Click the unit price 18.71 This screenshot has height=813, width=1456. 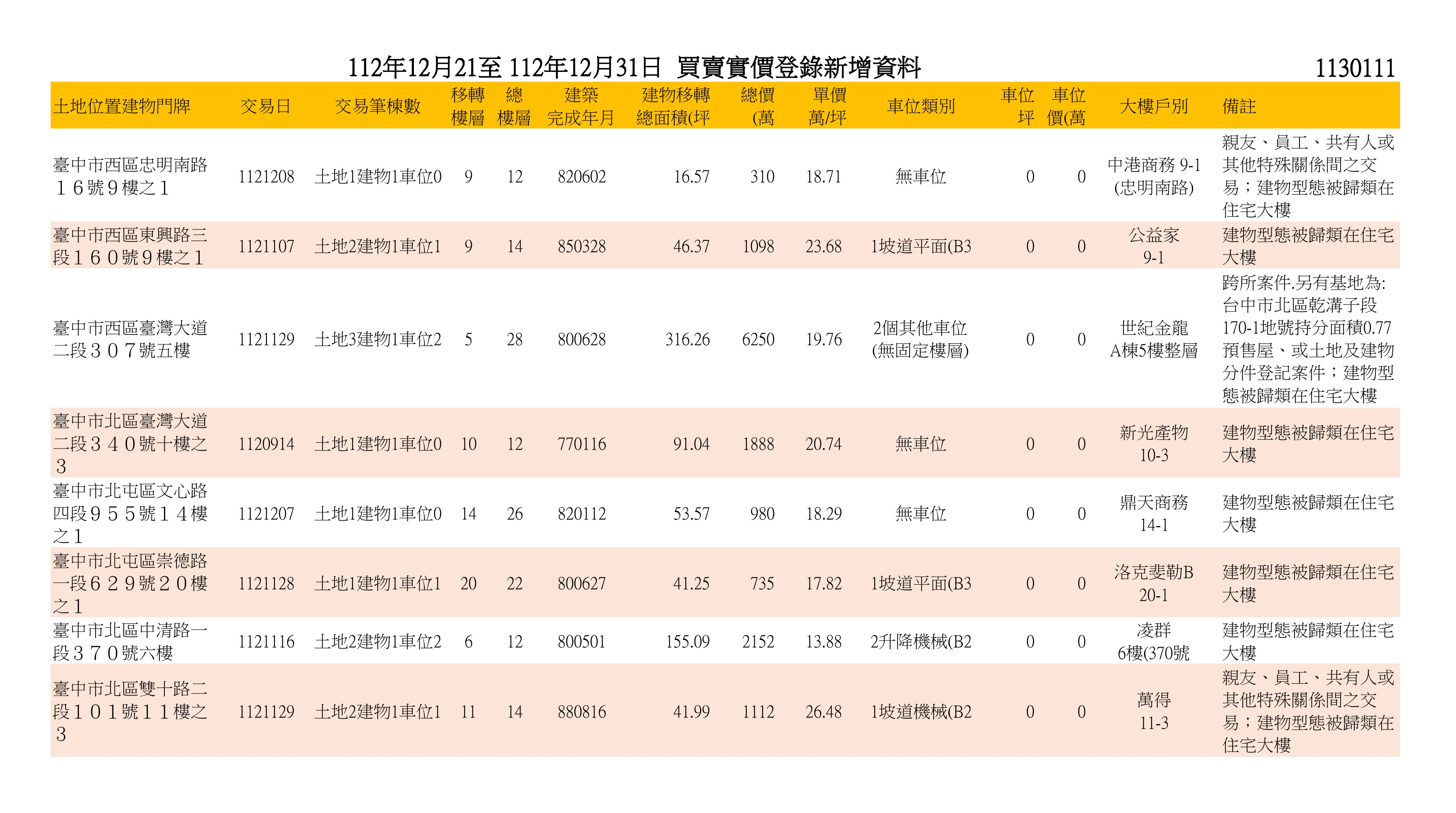pyautogui.click(x=824, y=177)
